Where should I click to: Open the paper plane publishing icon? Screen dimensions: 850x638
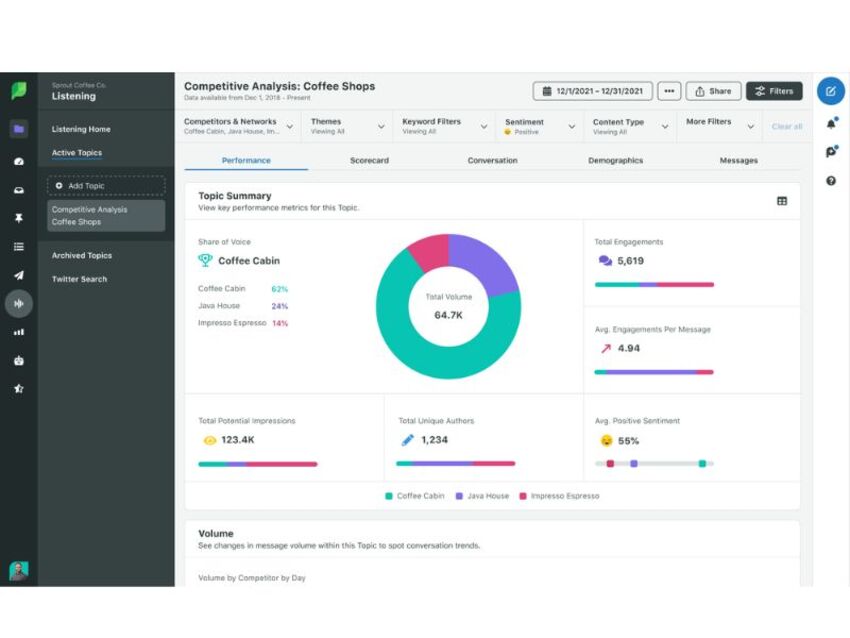tap(19, 275)
